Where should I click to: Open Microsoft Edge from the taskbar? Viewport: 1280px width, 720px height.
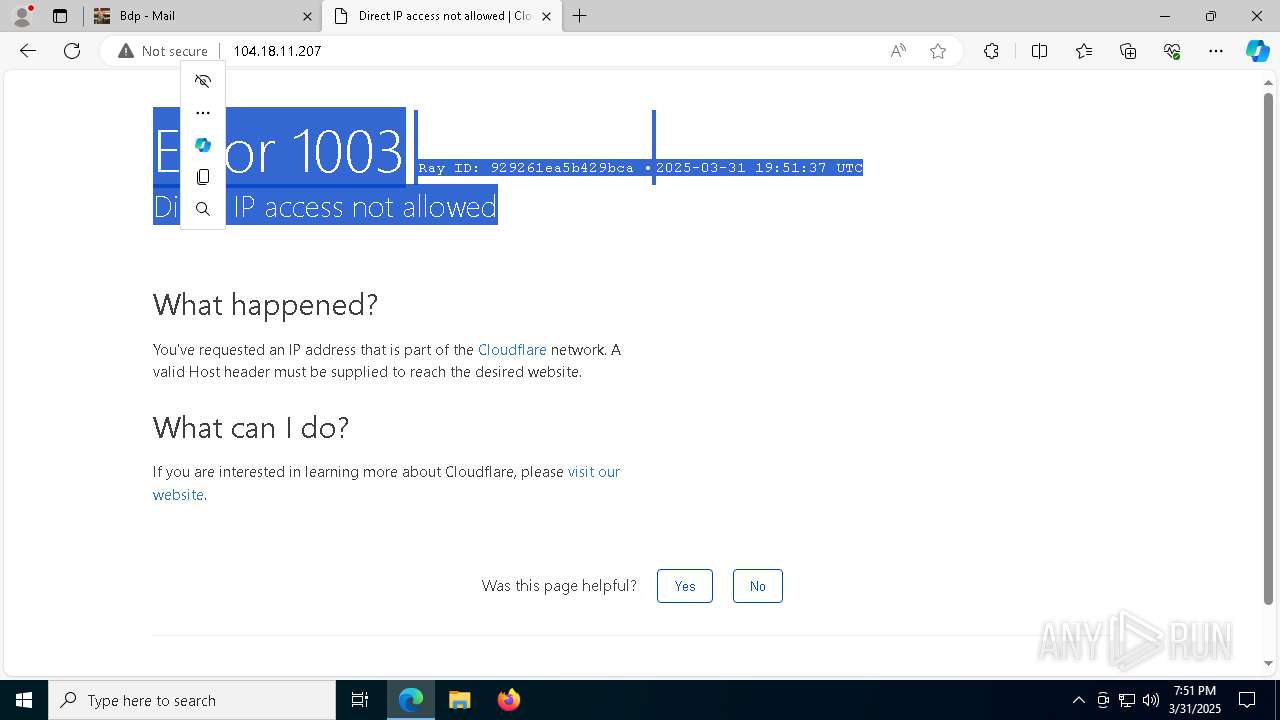(x=411, y=700)
